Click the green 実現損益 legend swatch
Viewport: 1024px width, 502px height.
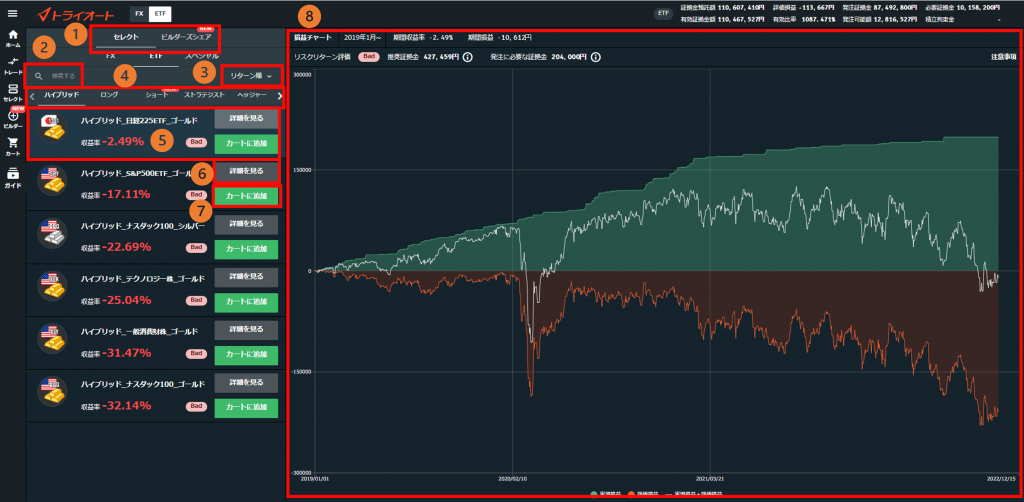point(594,495)
